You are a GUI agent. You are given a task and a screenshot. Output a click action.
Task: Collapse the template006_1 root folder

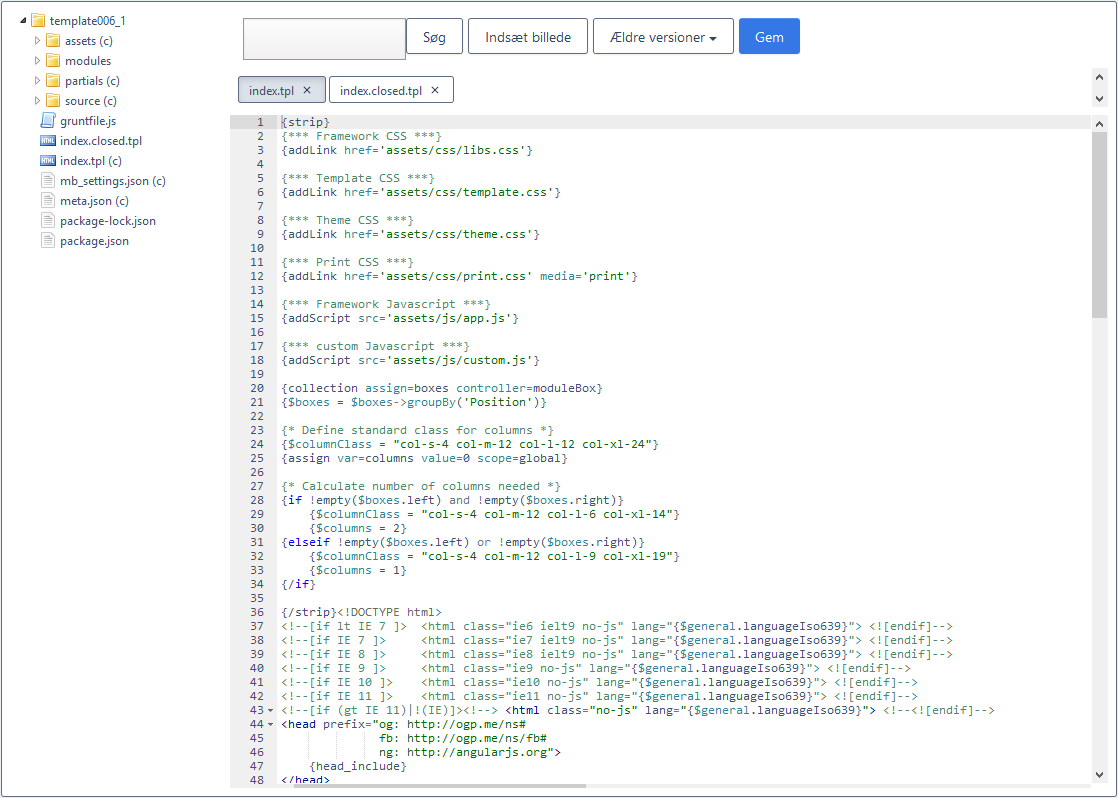23,21
